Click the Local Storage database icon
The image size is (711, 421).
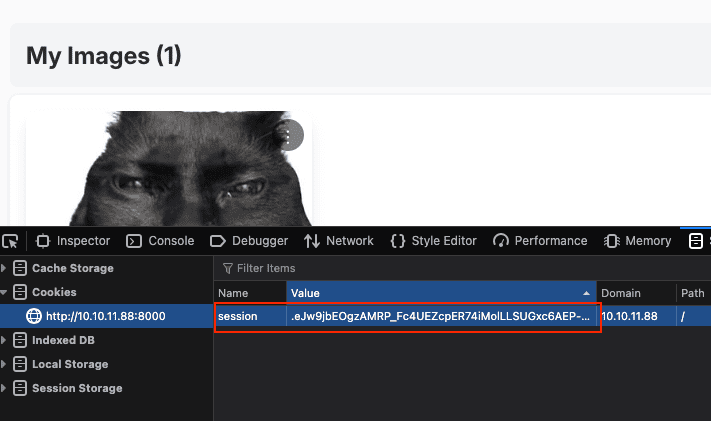click(x=20, y=364)
